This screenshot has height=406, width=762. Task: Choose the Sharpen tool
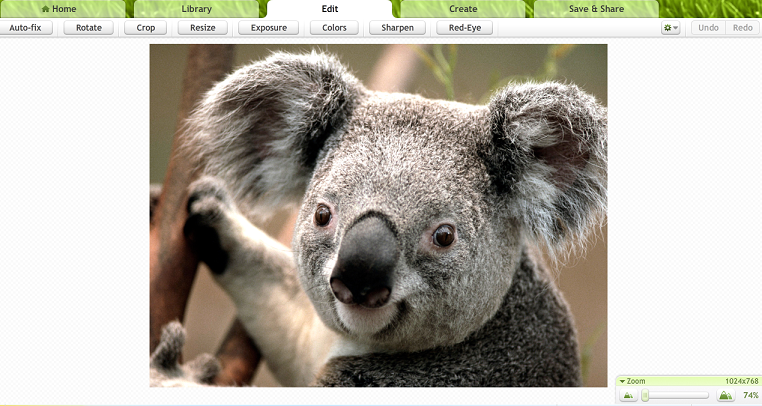click(x=398, y=28)
